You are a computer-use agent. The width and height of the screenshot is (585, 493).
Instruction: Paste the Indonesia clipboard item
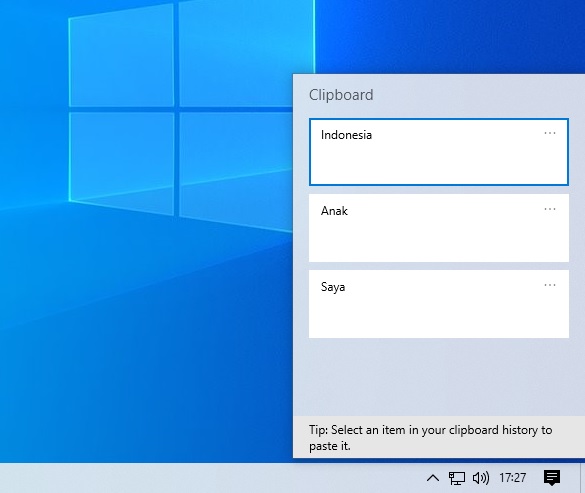439,152
